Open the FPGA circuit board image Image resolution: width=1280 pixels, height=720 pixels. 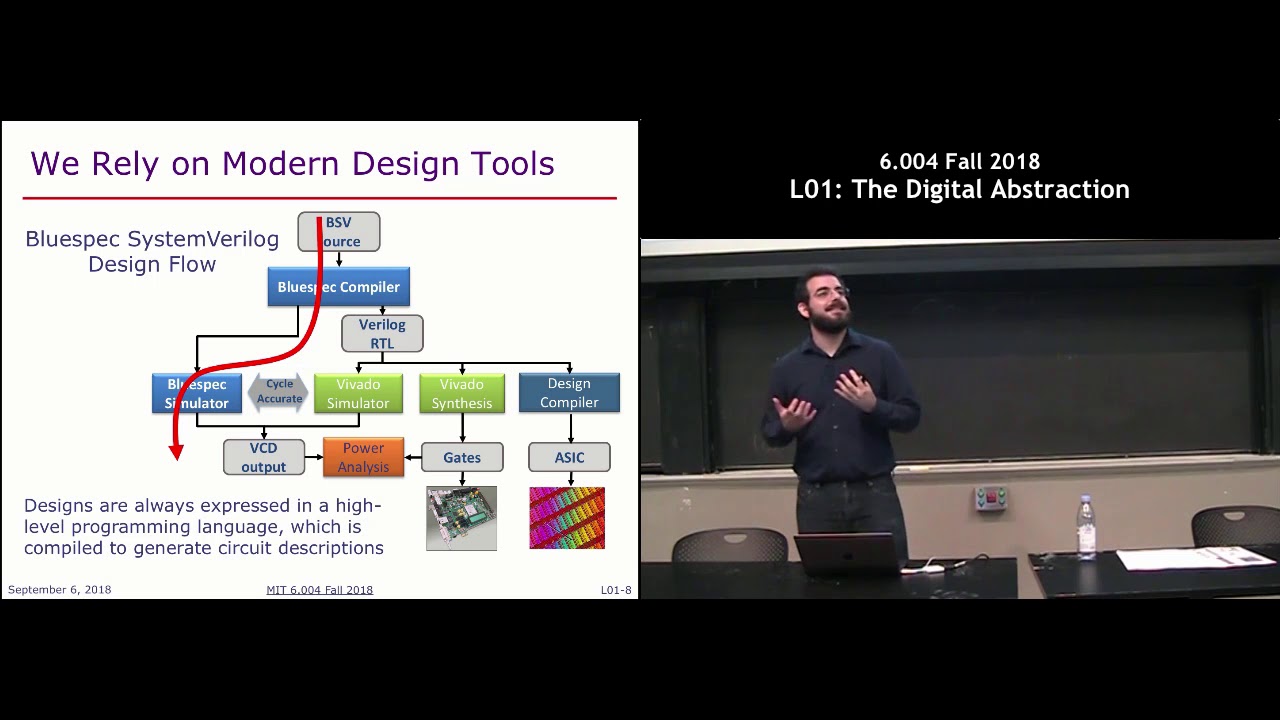click(x=461, y=518)
